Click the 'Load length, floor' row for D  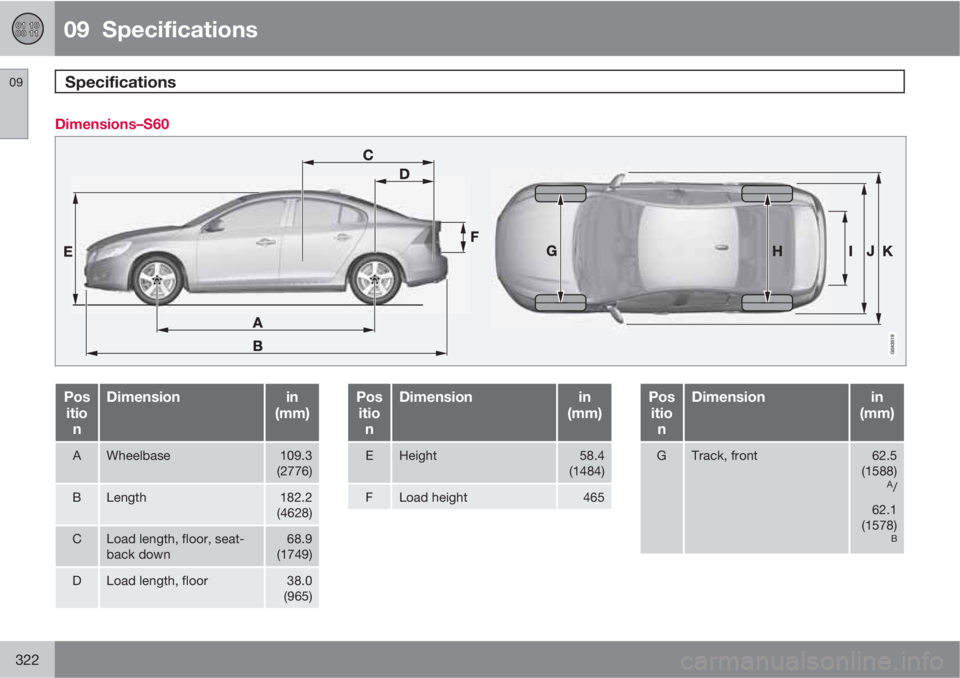(181, 588)
